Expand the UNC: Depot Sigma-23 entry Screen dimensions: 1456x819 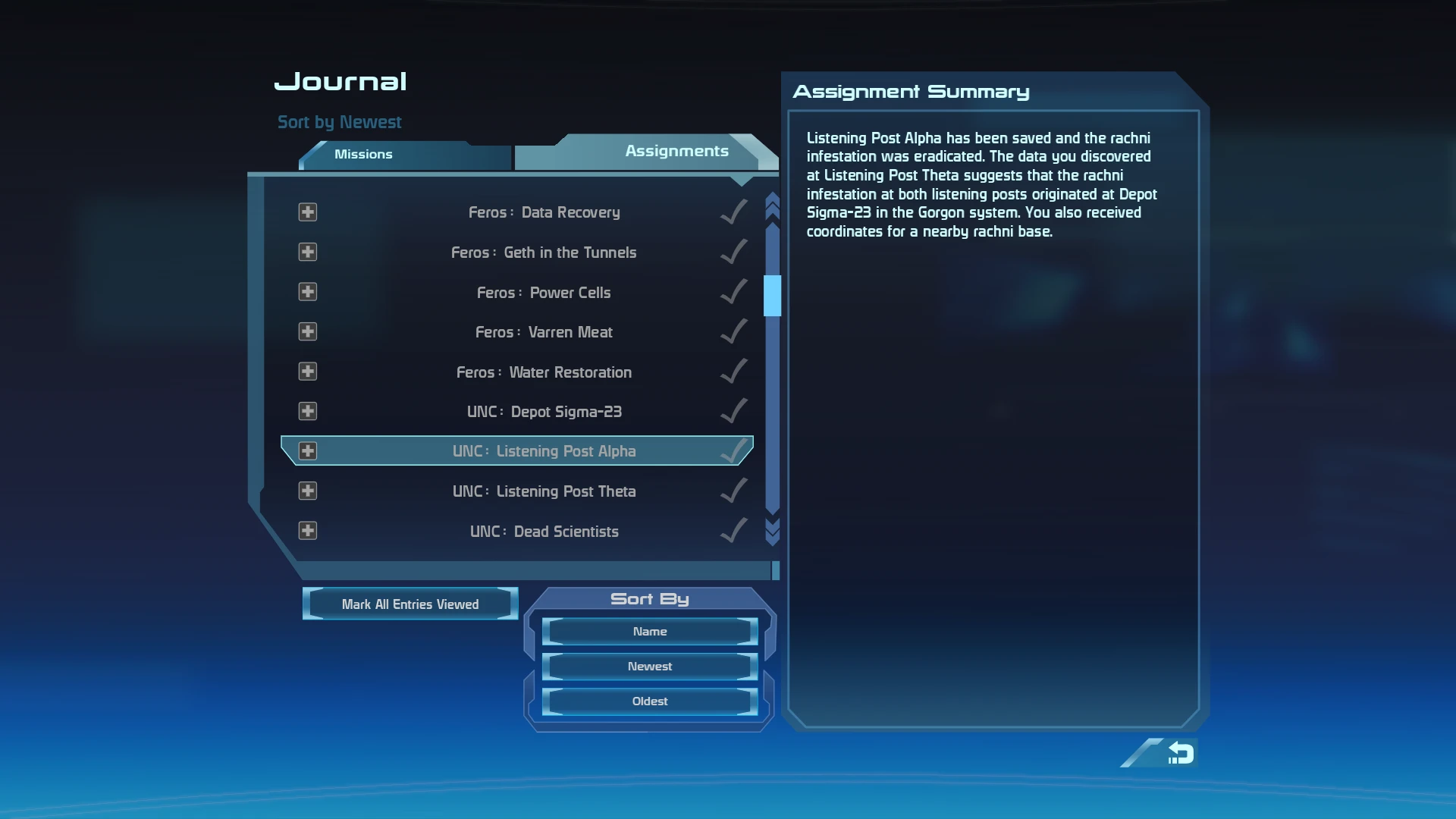tap(307, 411)
